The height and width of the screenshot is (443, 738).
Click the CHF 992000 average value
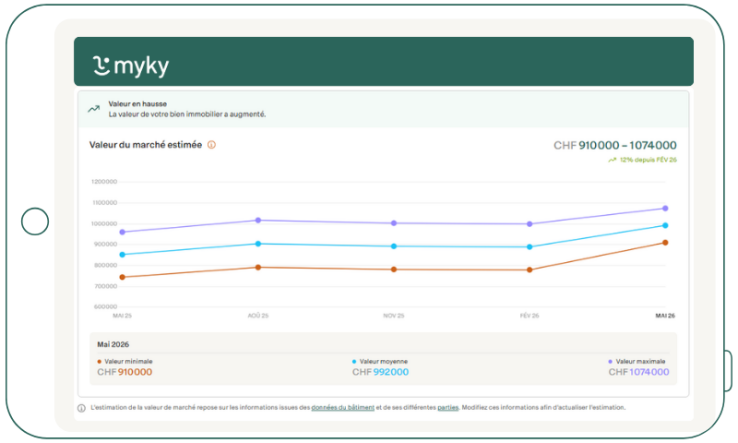pyautogui.click(x=380, y=372)
